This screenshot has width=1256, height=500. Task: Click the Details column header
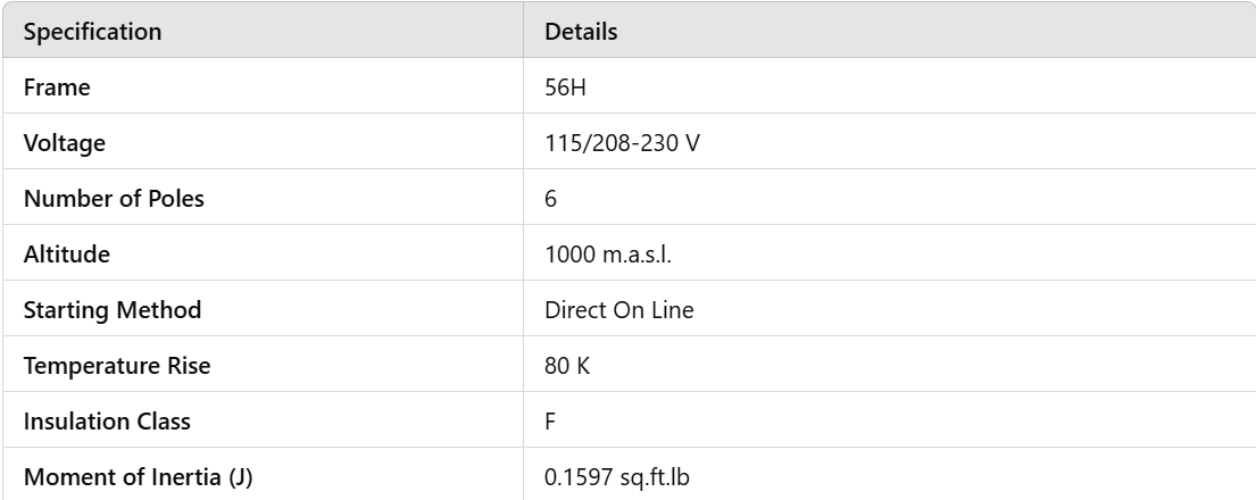coord(581,31)
